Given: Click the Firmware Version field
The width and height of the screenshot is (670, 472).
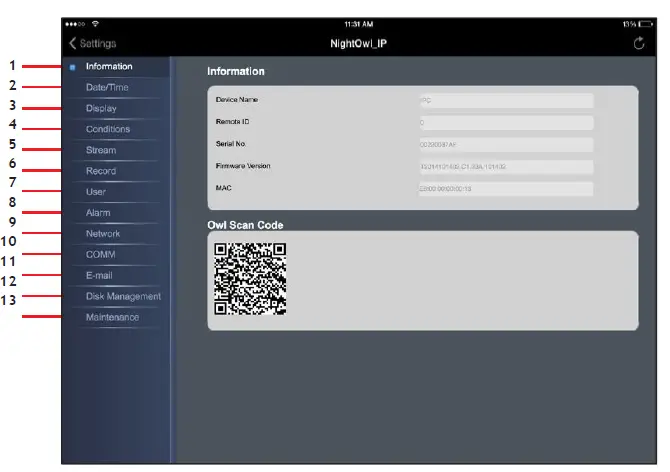Looking at the screenshot, I should point(506,167).
